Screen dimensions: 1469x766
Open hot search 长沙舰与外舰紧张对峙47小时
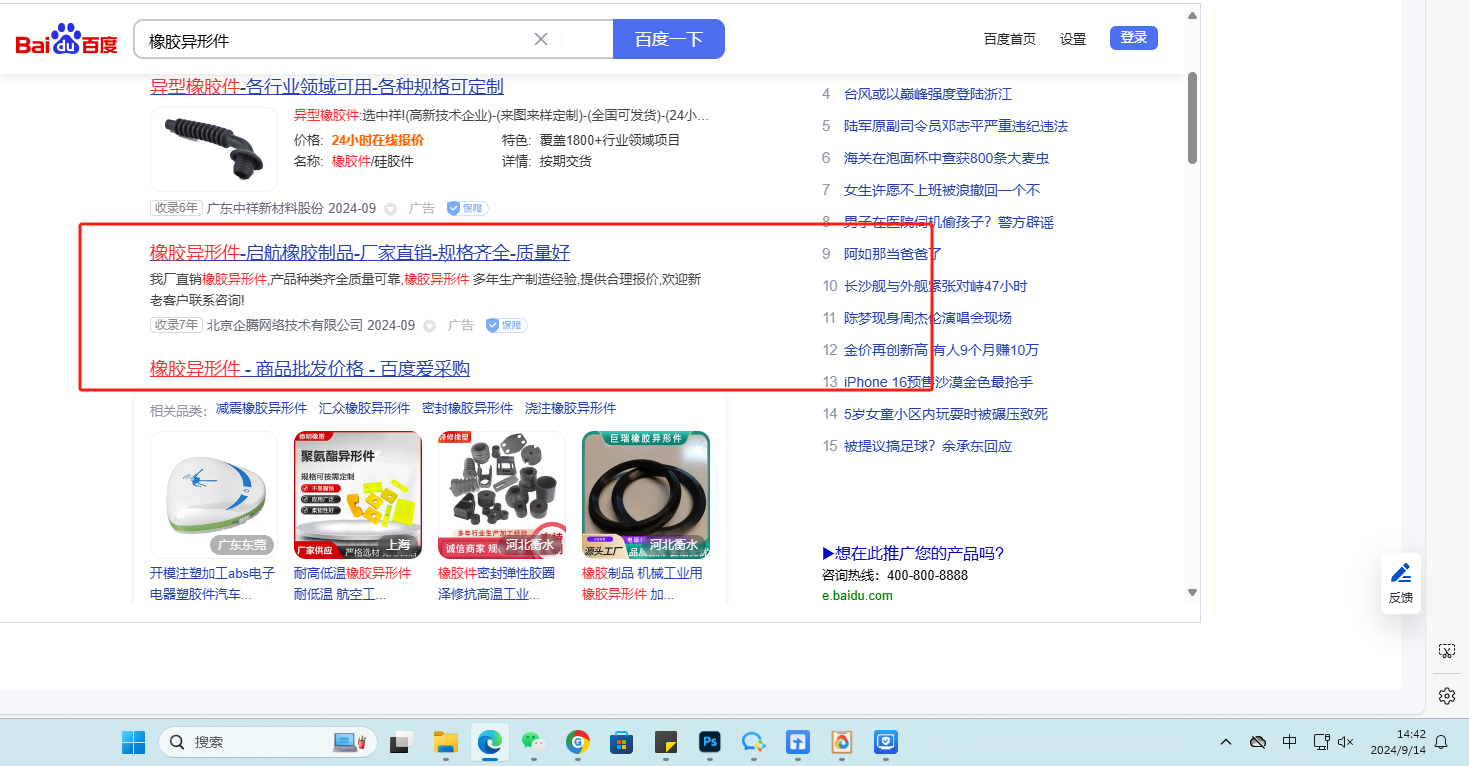point(935,286)
